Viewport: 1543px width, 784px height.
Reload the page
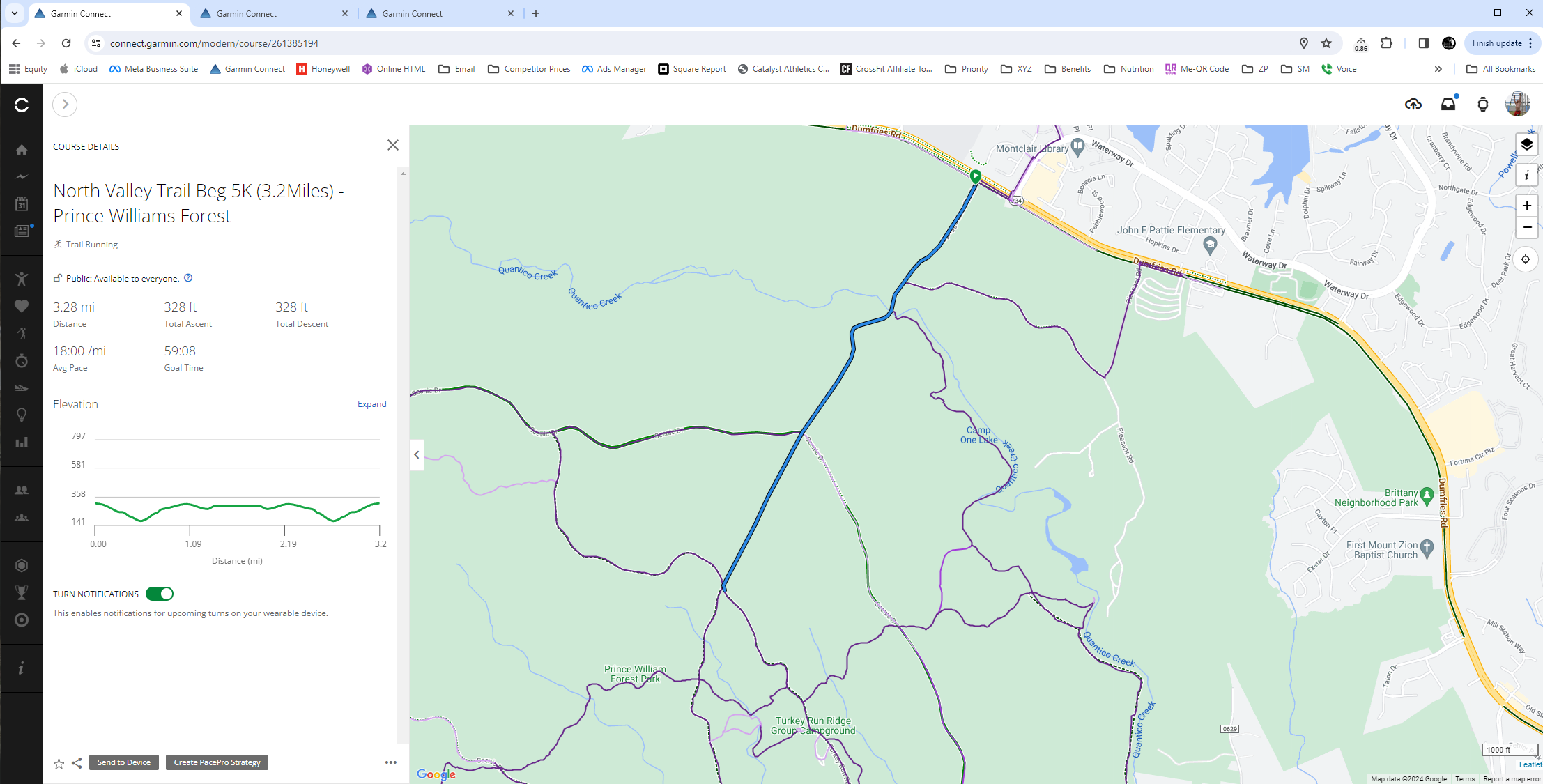pyautogui.click(x=66, y=43)
